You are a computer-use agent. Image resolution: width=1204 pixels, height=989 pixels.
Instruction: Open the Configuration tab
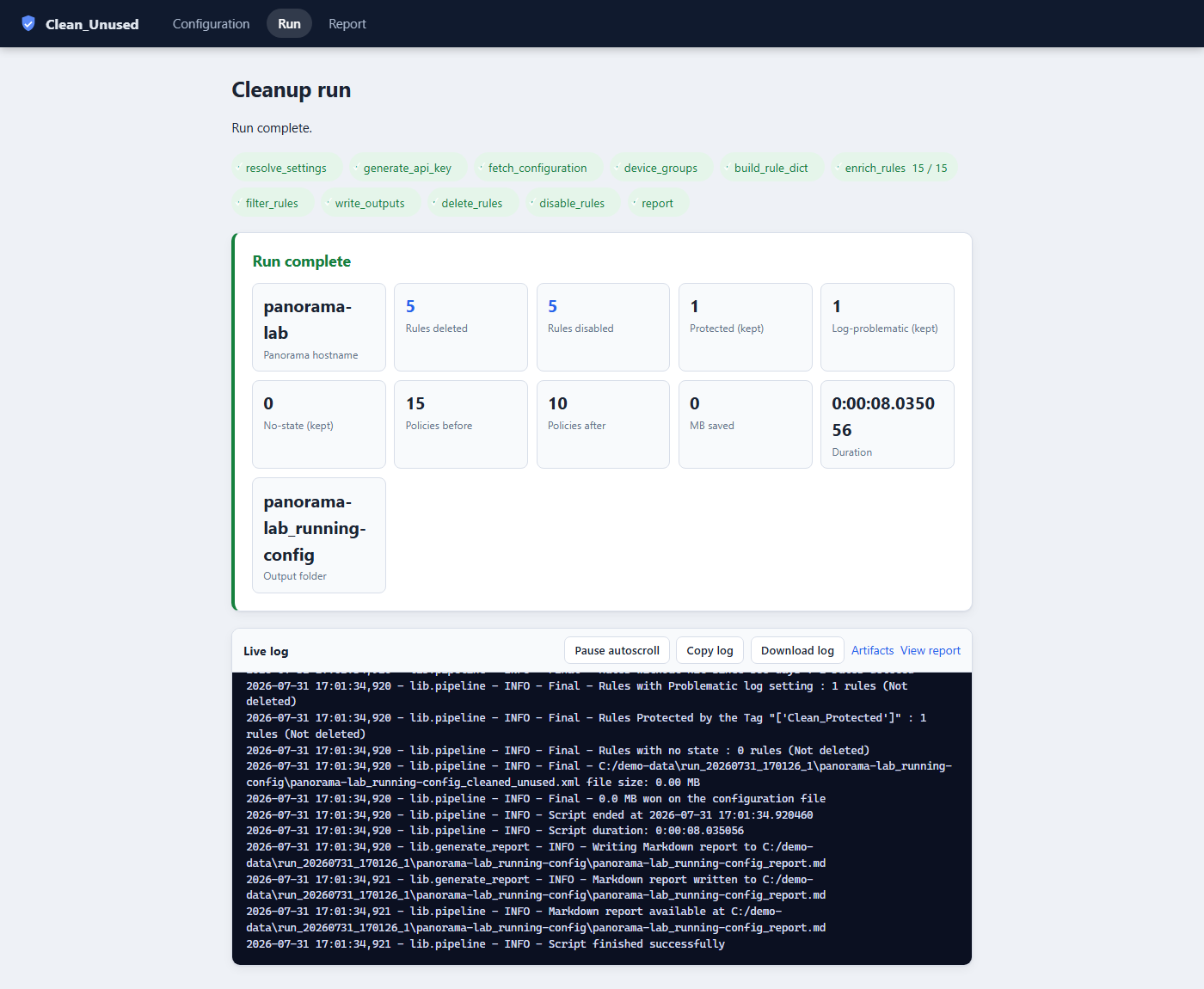pyautogui.click(x=211, y=24)
